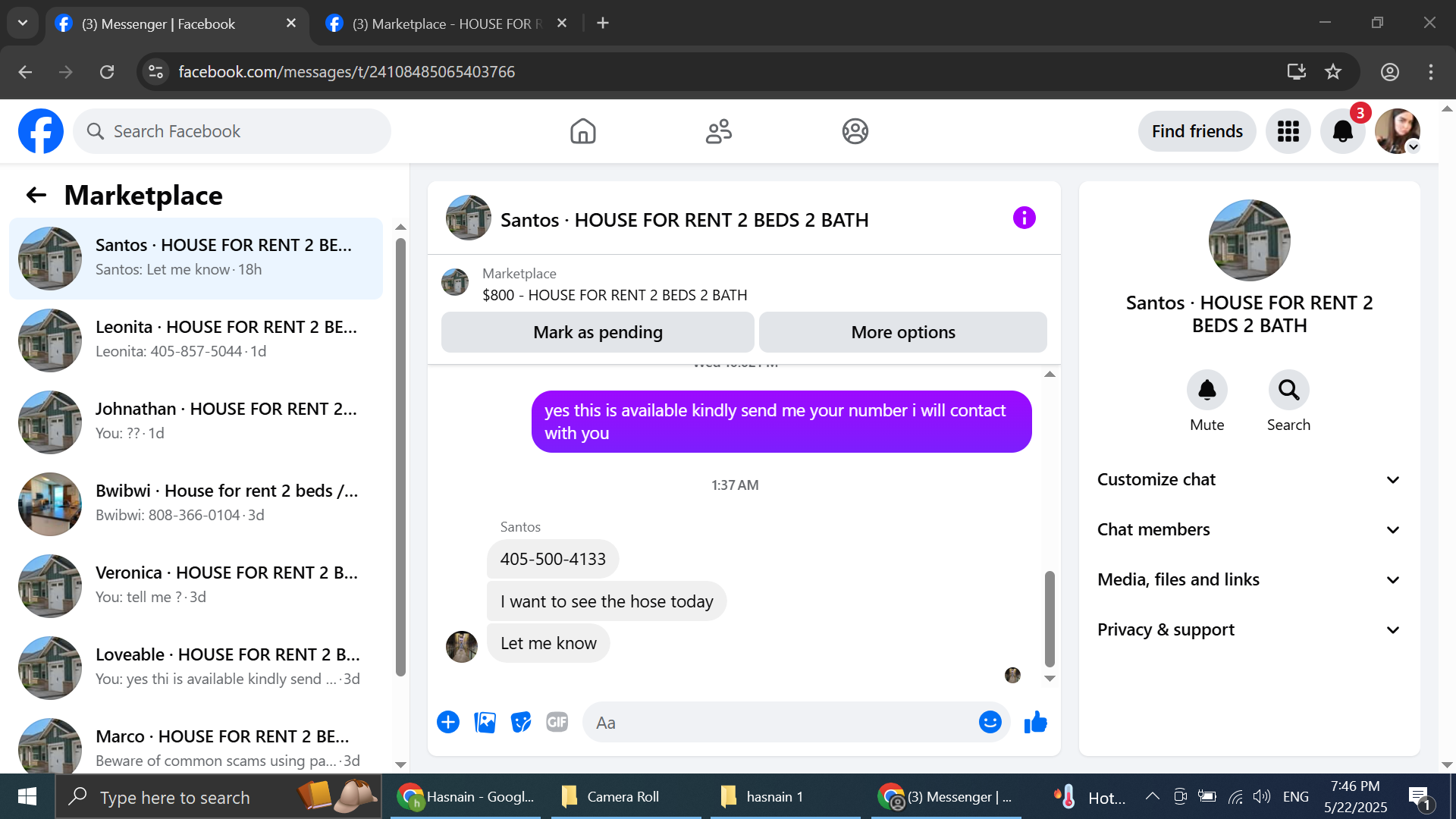This screenshot has width=1456, height=819.
Task: Open Bwibwi House for rent conversation
Action: [x=196, y=504]
